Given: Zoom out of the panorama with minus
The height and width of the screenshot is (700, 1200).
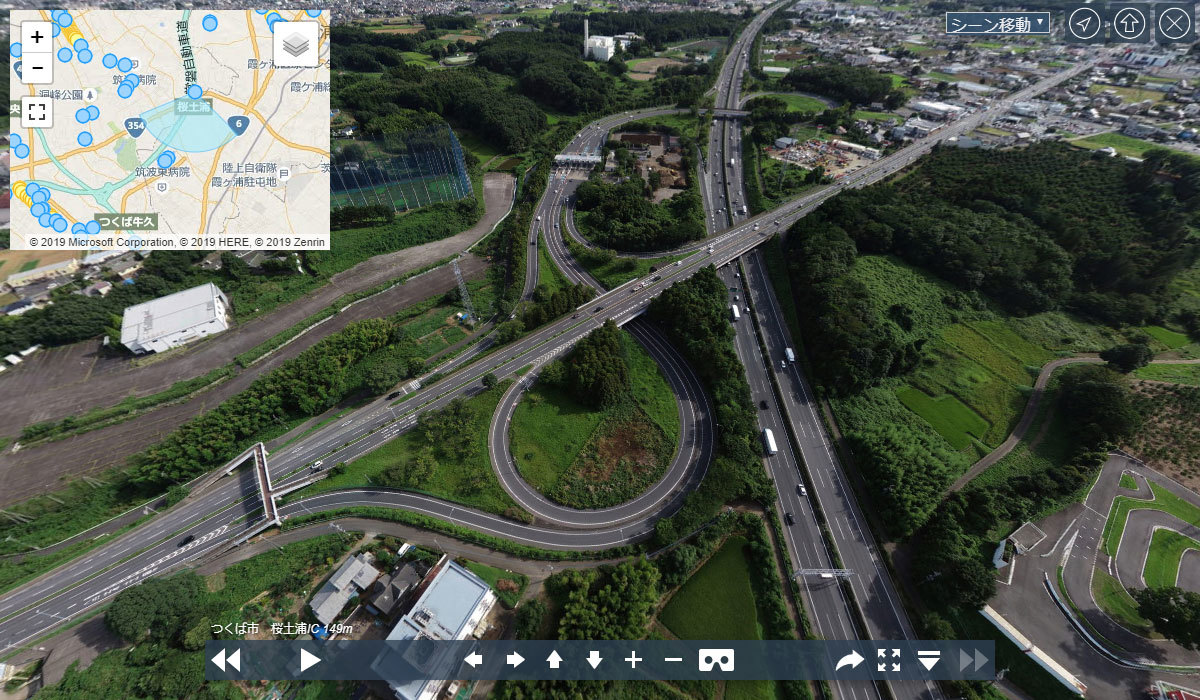Looking at the screenshot, I should [x=674, y=660].
